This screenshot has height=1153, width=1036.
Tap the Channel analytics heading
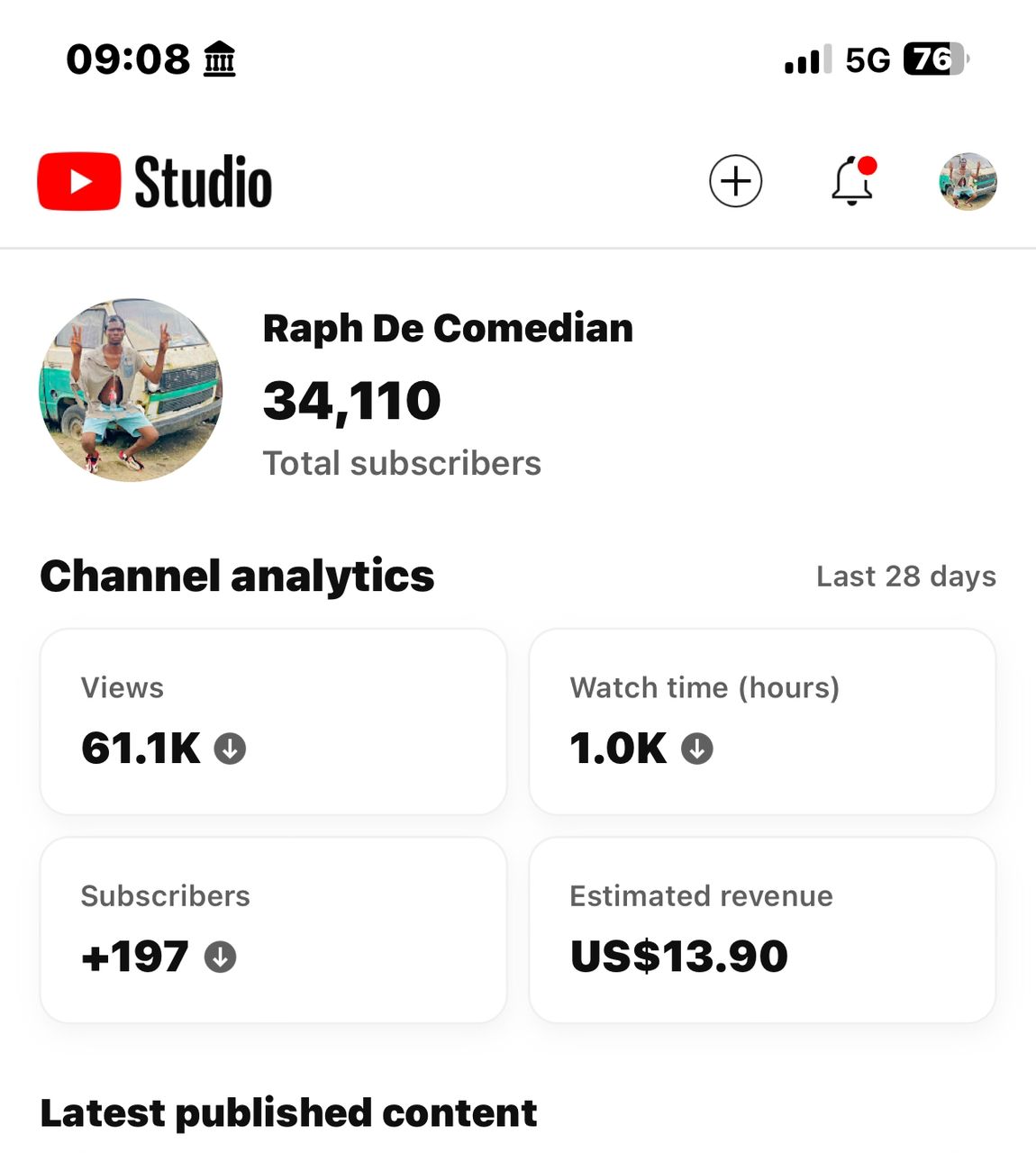[237, 576]
